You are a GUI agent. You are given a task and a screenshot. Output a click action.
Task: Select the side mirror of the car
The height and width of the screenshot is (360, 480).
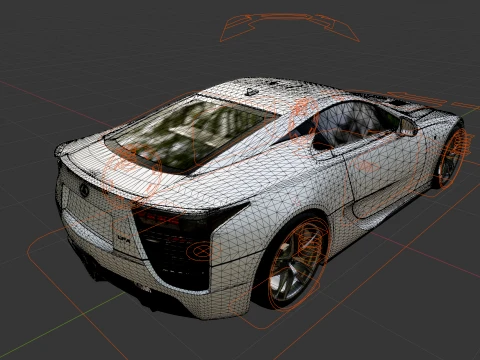tap(408, 127)
